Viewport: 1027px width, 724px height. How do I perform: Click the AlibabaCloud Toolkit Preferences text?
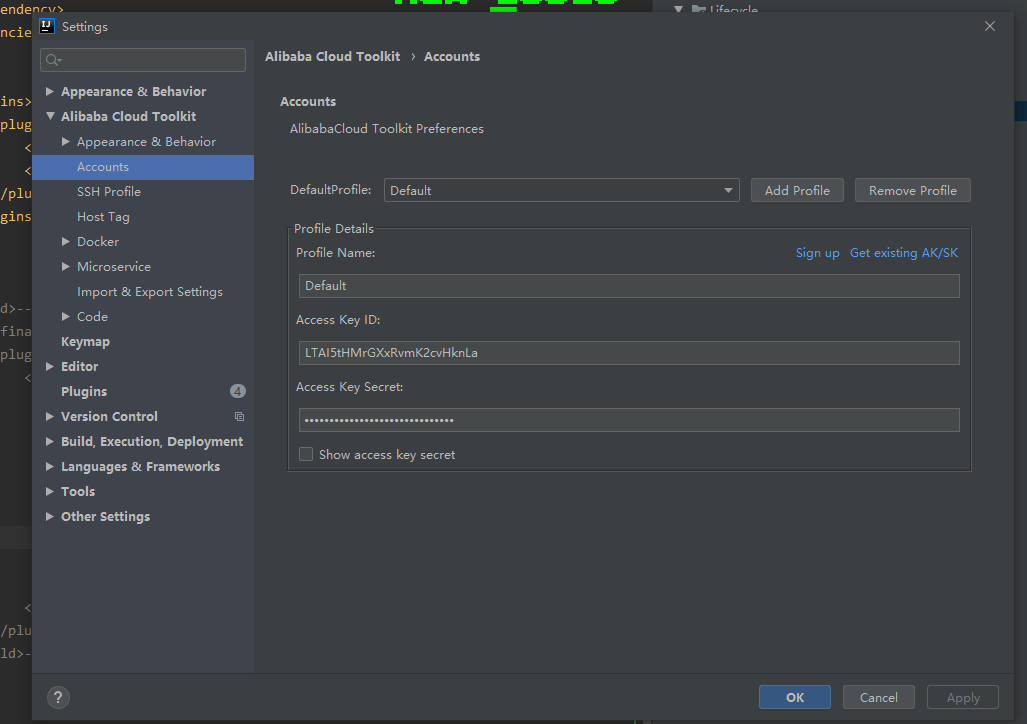pos(386,129)
